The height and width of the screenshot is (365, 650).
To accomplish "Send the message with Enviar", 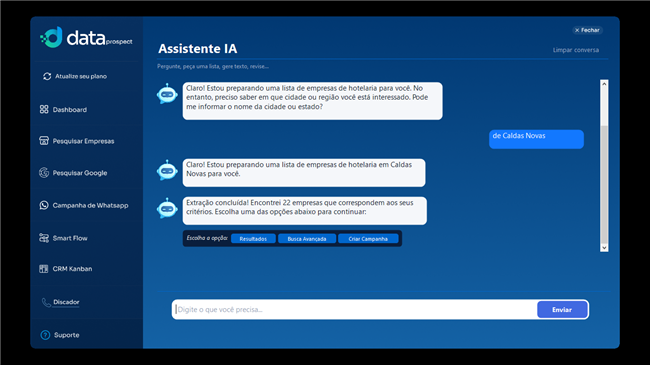I will coord(562,309).
